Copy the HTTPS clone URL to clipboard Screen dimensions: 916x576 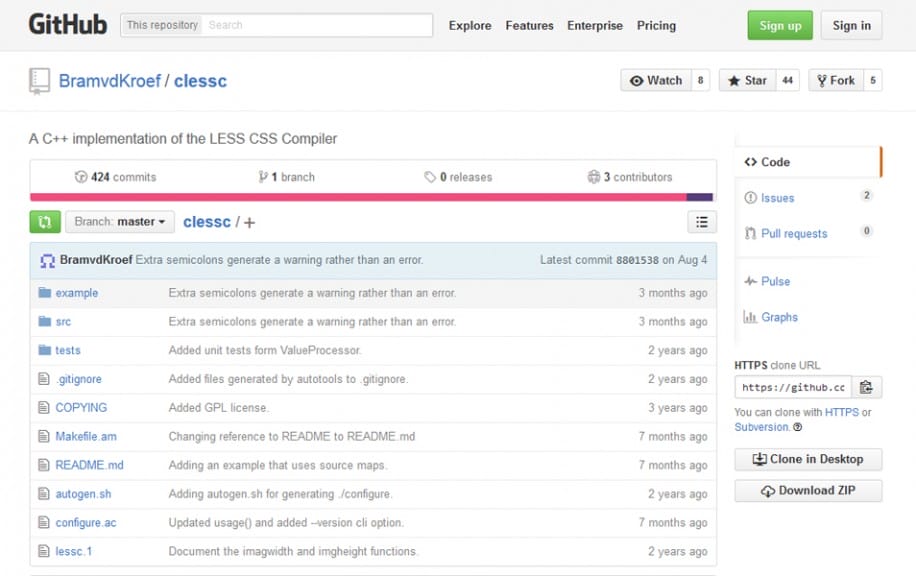click(867, 387)
